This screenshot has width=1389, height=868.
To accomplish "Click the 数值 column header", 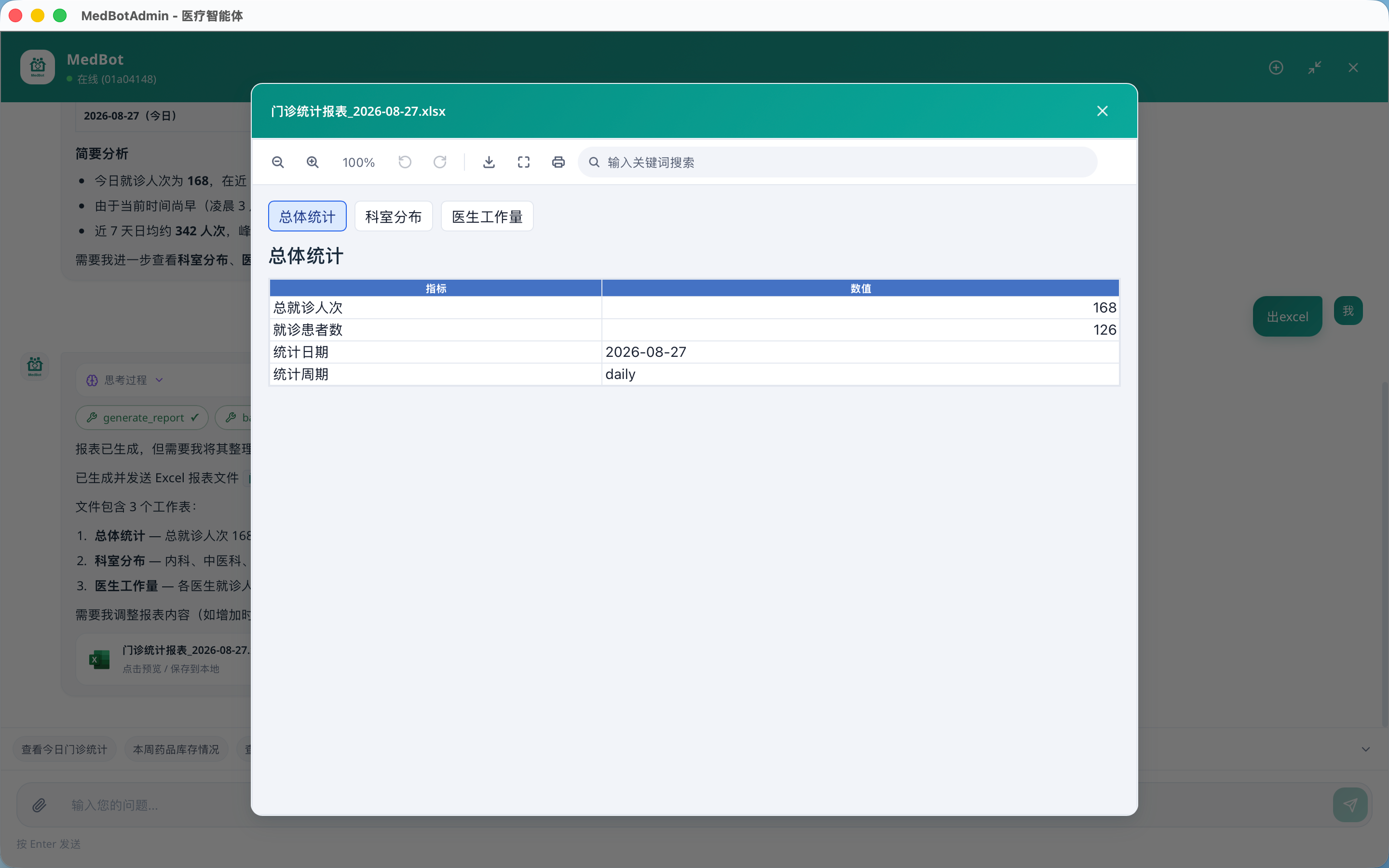I will (x=860, y=288).
